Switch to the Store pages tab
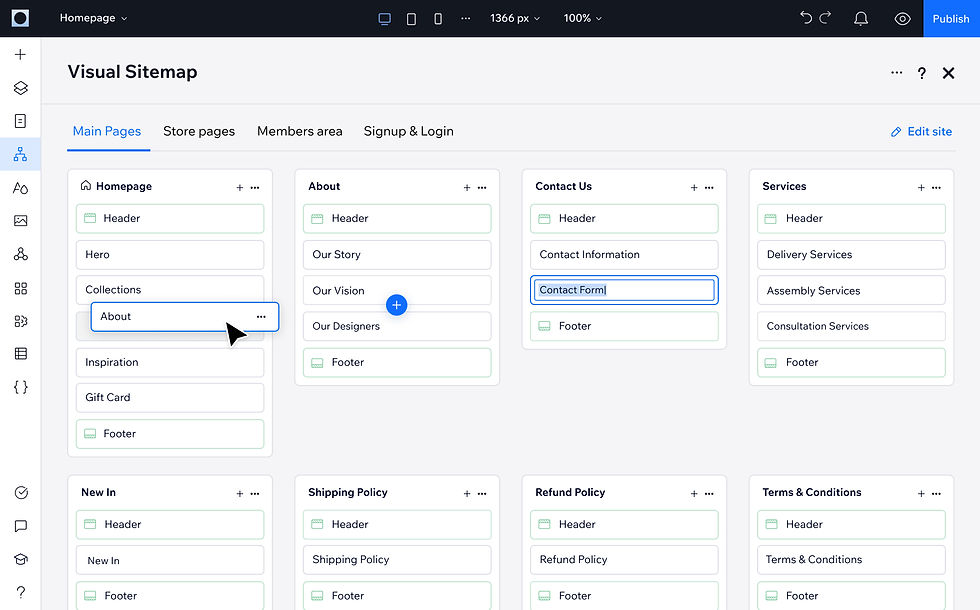The height and width of the screenshot is (610, 980). pos(199,131)
